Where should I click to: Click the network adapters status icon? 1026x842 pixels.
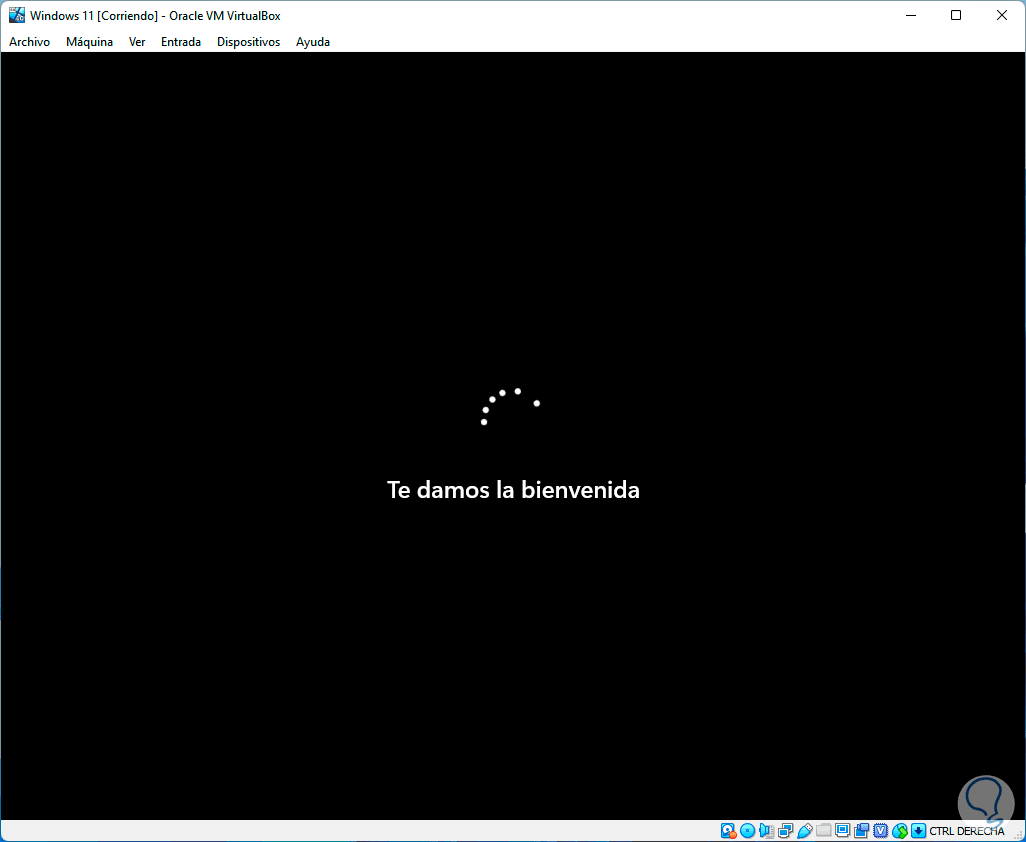point(785,831)
